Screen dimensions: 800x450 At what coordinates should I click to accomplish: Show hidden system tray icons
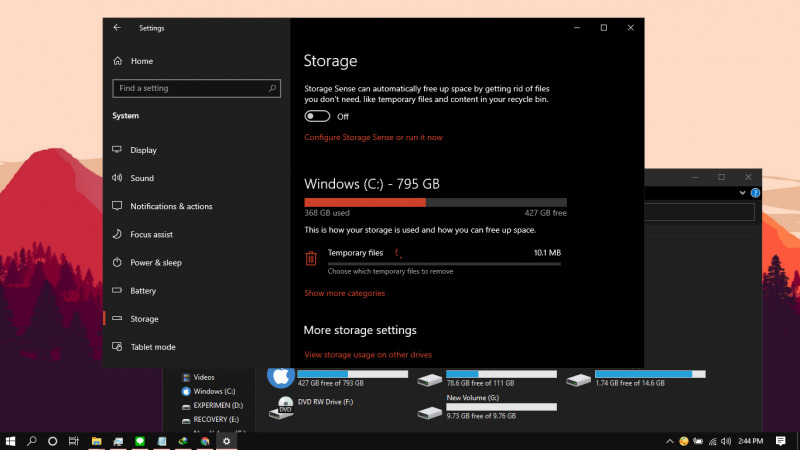tap(670, 441)
